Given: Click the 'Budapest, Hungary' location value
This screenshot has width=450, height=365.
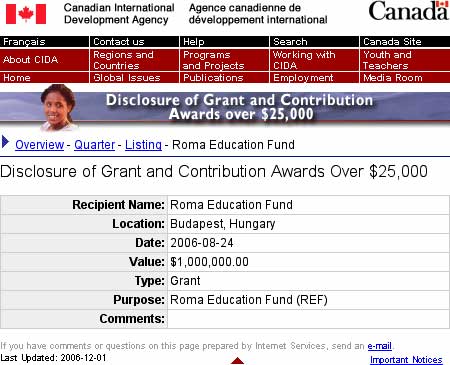Looking at the screenshot, I should 223,224.
